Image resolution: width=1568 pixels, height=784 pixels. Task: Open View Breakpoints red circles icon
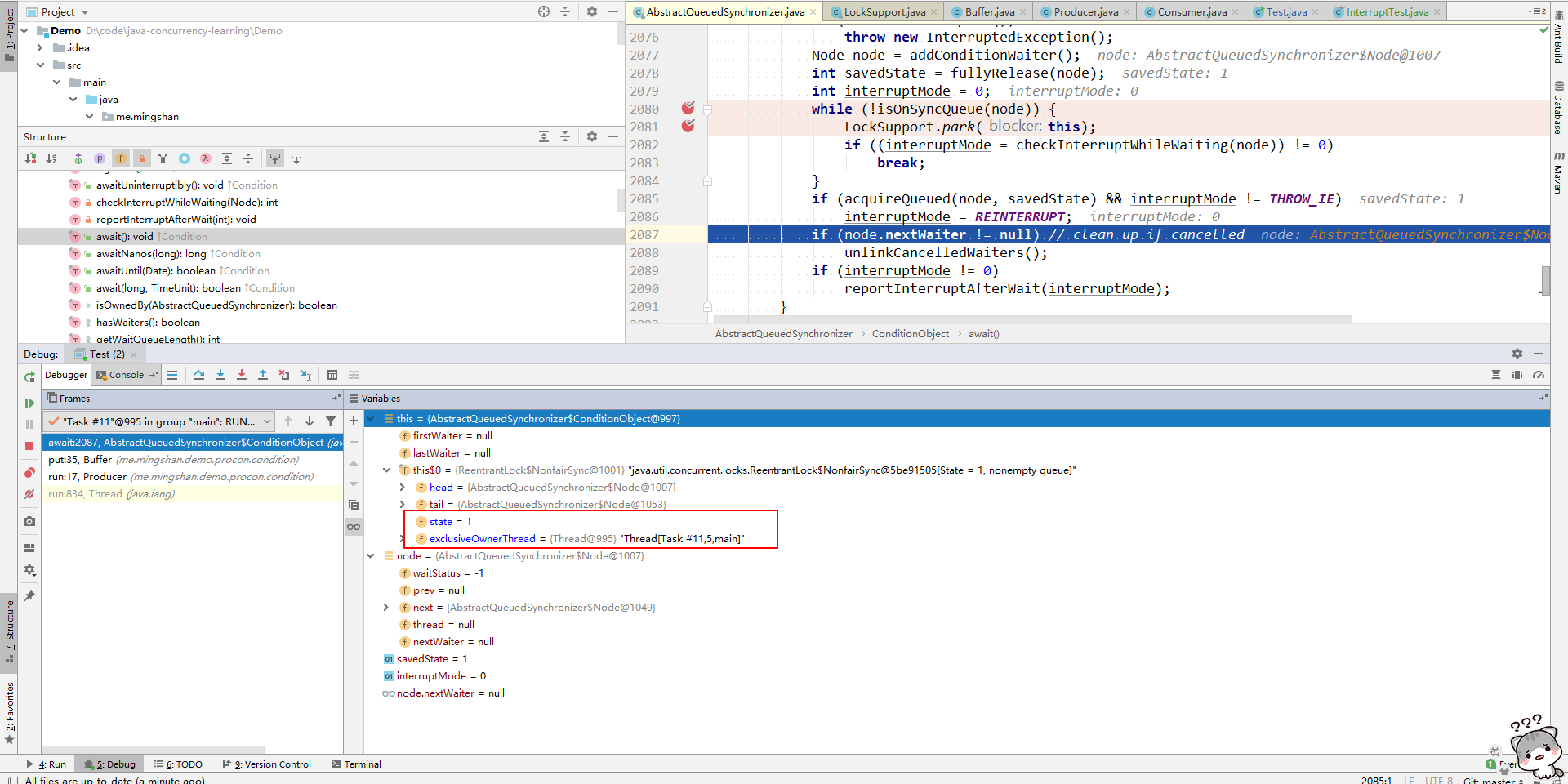tap(29, 473)
